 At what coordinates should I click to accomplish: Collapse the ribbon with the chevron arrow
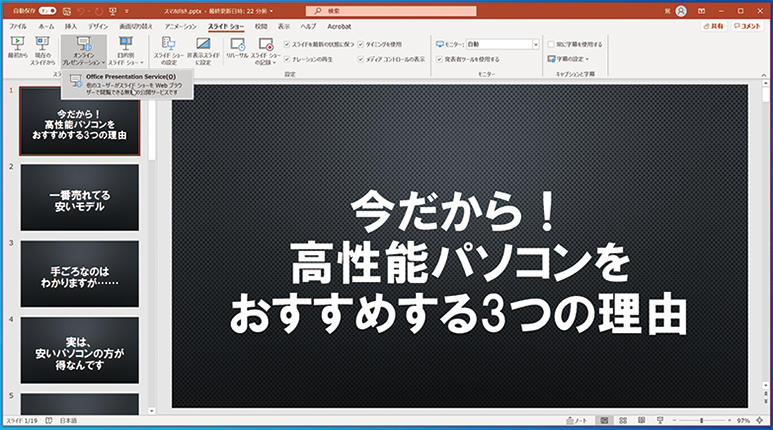(x=764, y=75)
